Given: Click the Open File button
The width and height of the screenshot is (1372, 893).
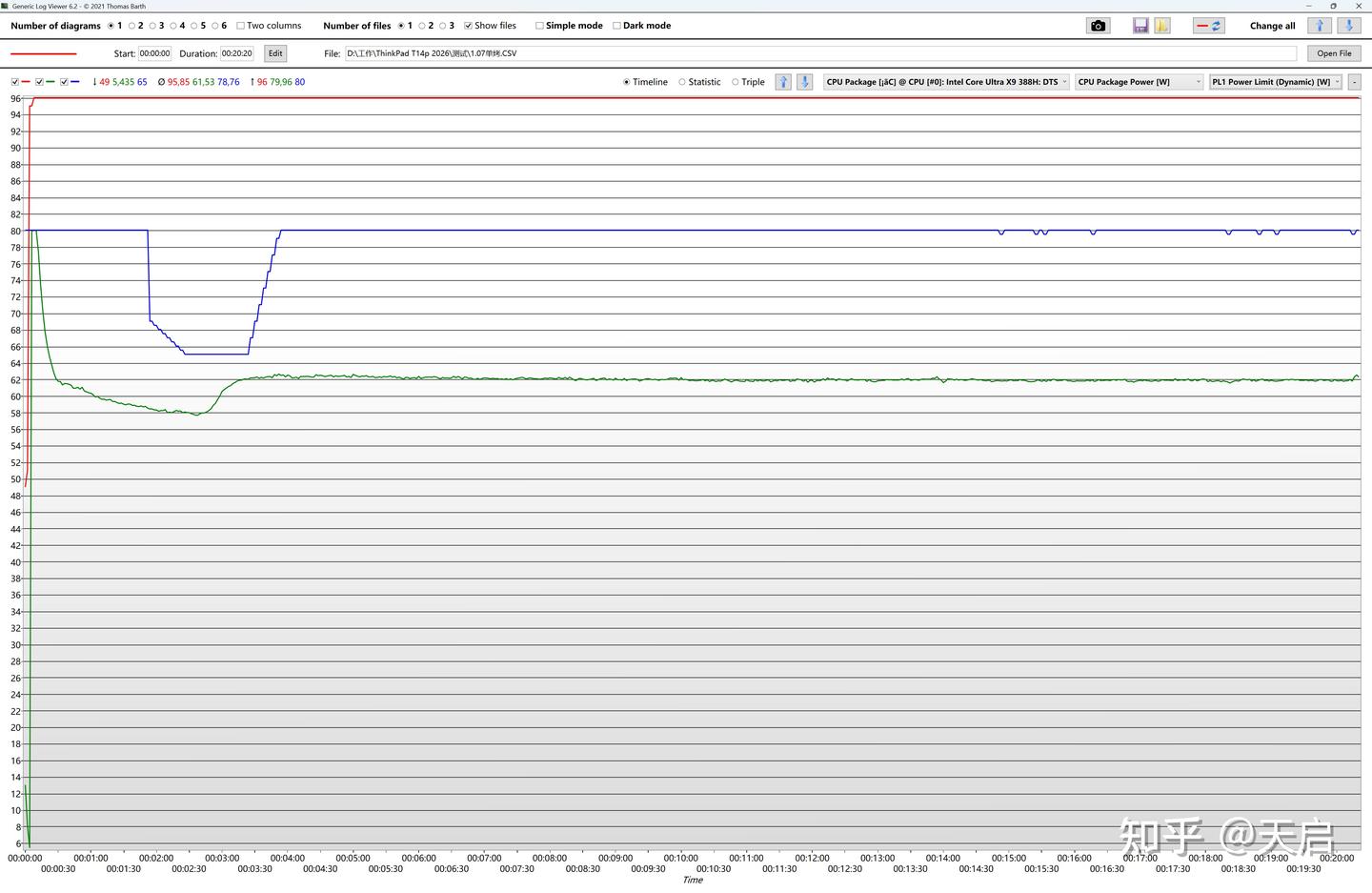Looking at the screenshot, I should [x=1334, y=53].
